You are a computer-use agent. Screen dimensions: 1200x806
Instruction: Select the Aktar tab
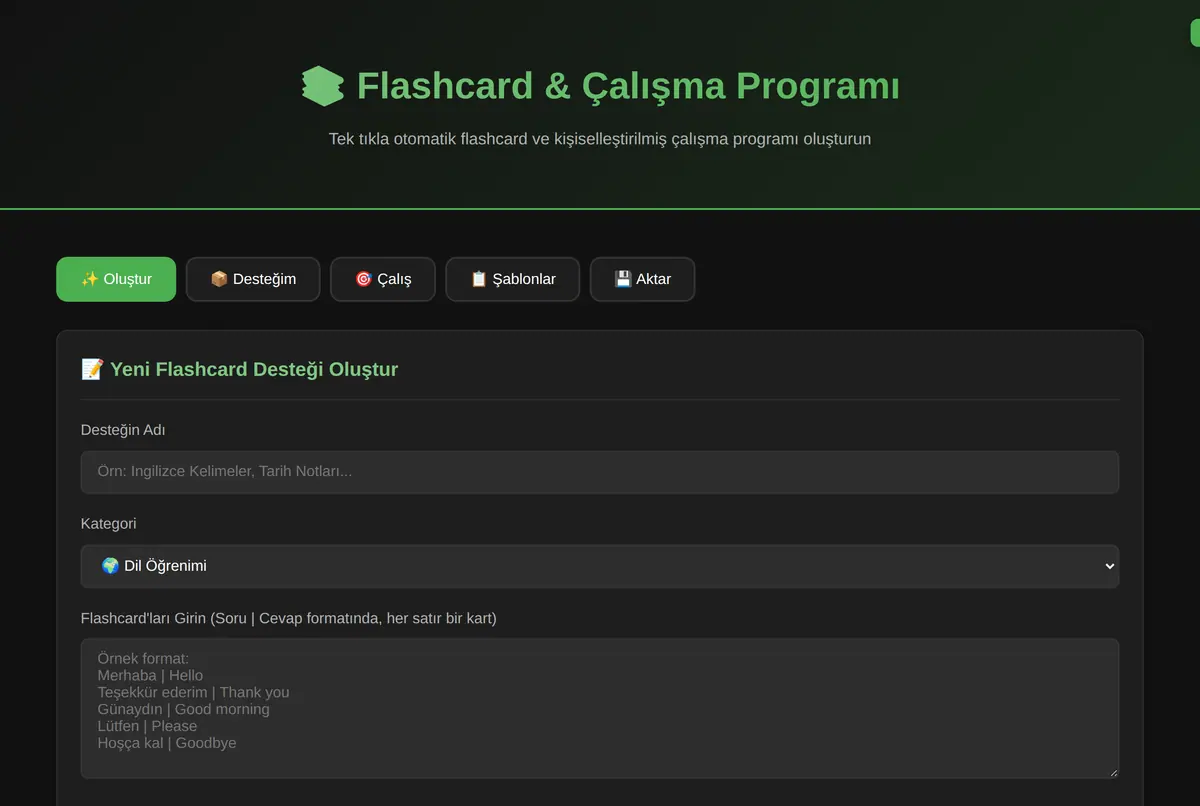point(642,279)
